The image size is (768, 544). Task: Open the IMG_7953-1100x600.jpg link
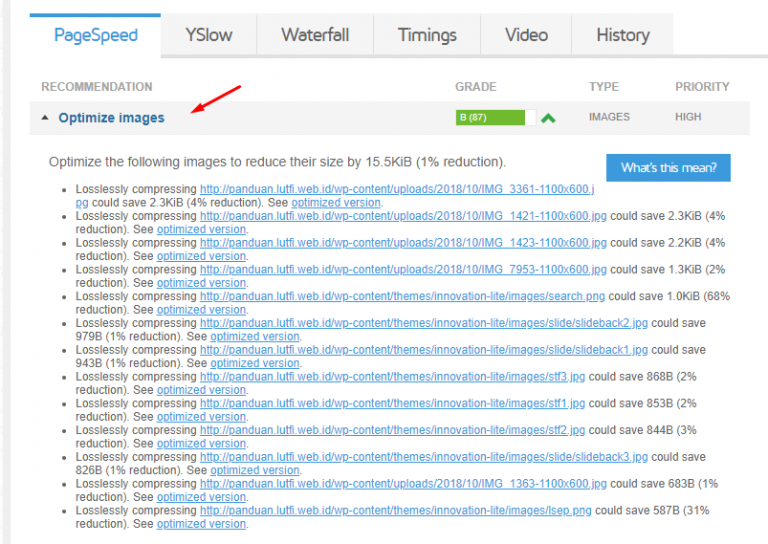tap(403, 270)
